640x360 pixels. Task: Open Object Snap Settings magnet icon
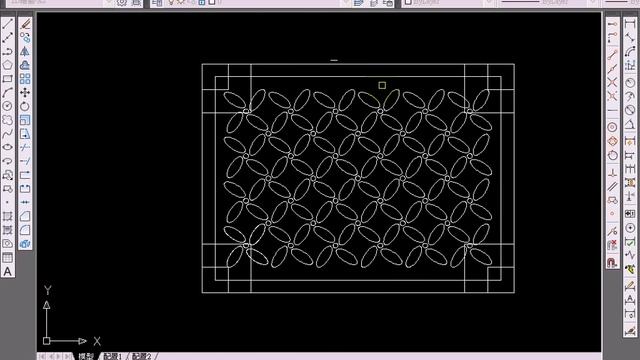click(x=612, y=262)
